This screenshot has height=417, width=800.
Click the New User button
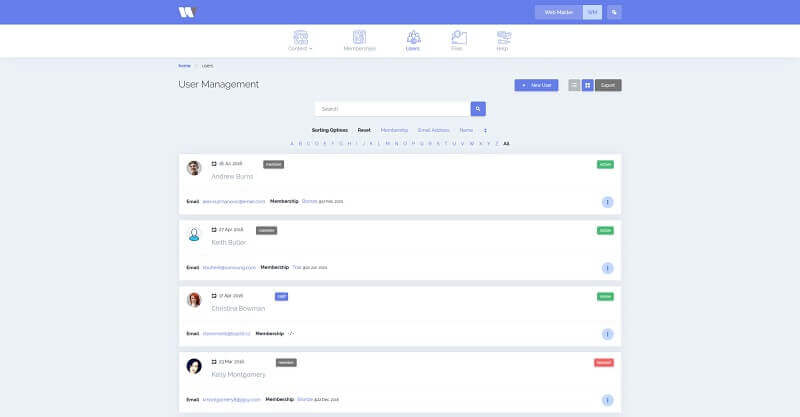(536, 85)
